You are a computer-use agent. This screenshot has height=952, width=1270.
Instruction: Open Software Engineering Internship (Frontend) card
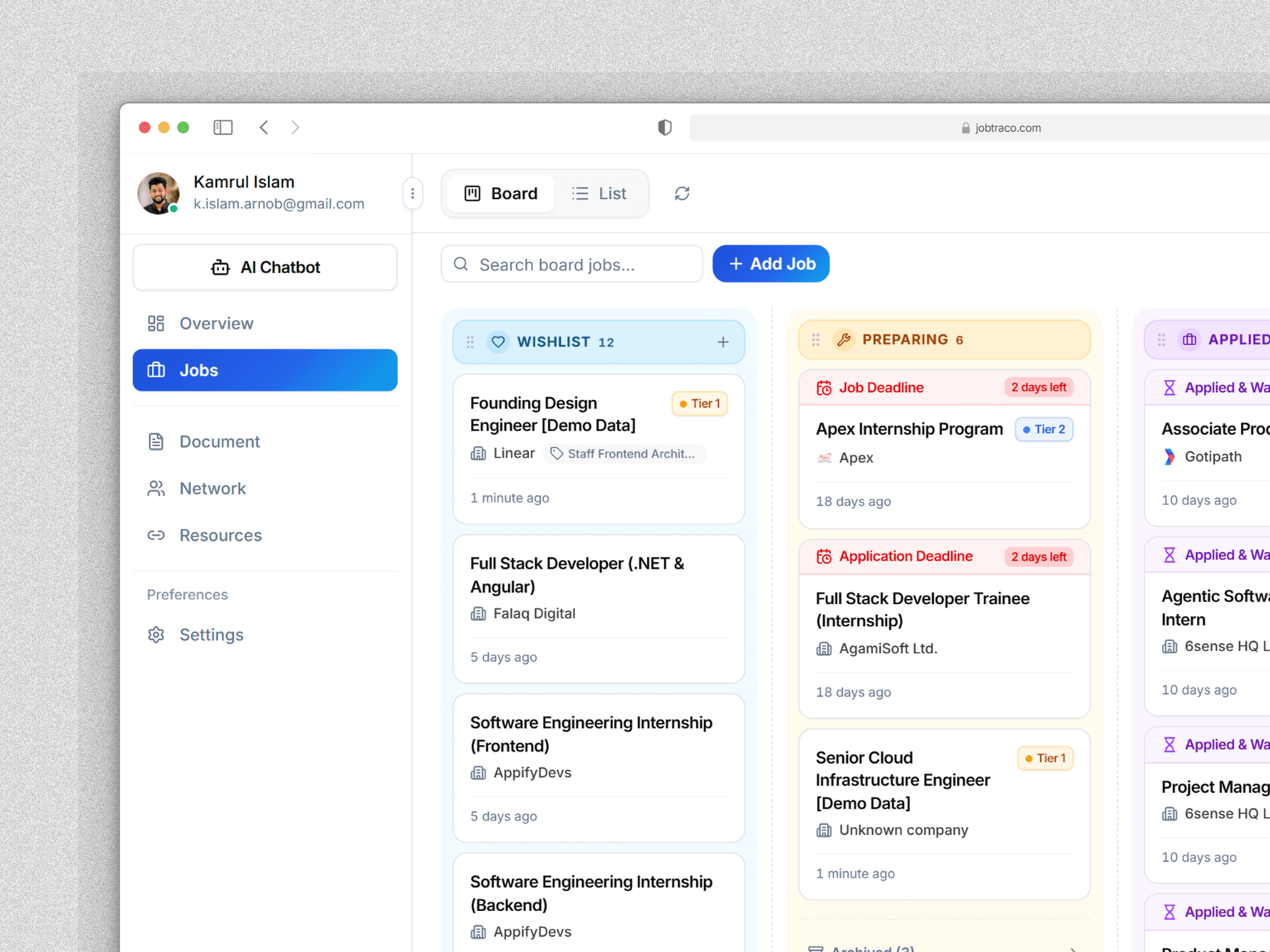(x=599, y=768)
